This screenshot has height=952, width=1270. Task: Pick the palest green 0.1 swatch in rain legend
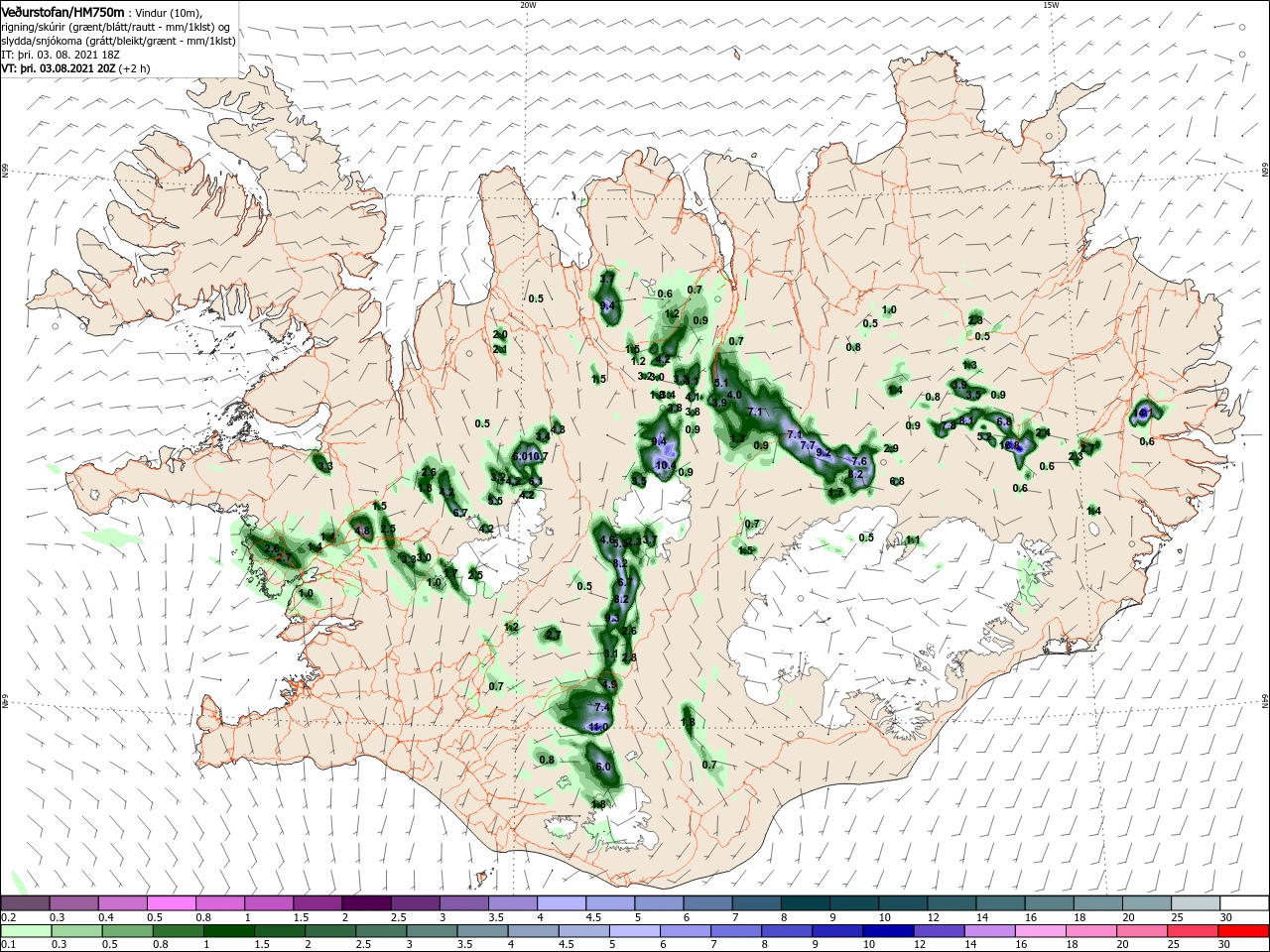(26, 931)
